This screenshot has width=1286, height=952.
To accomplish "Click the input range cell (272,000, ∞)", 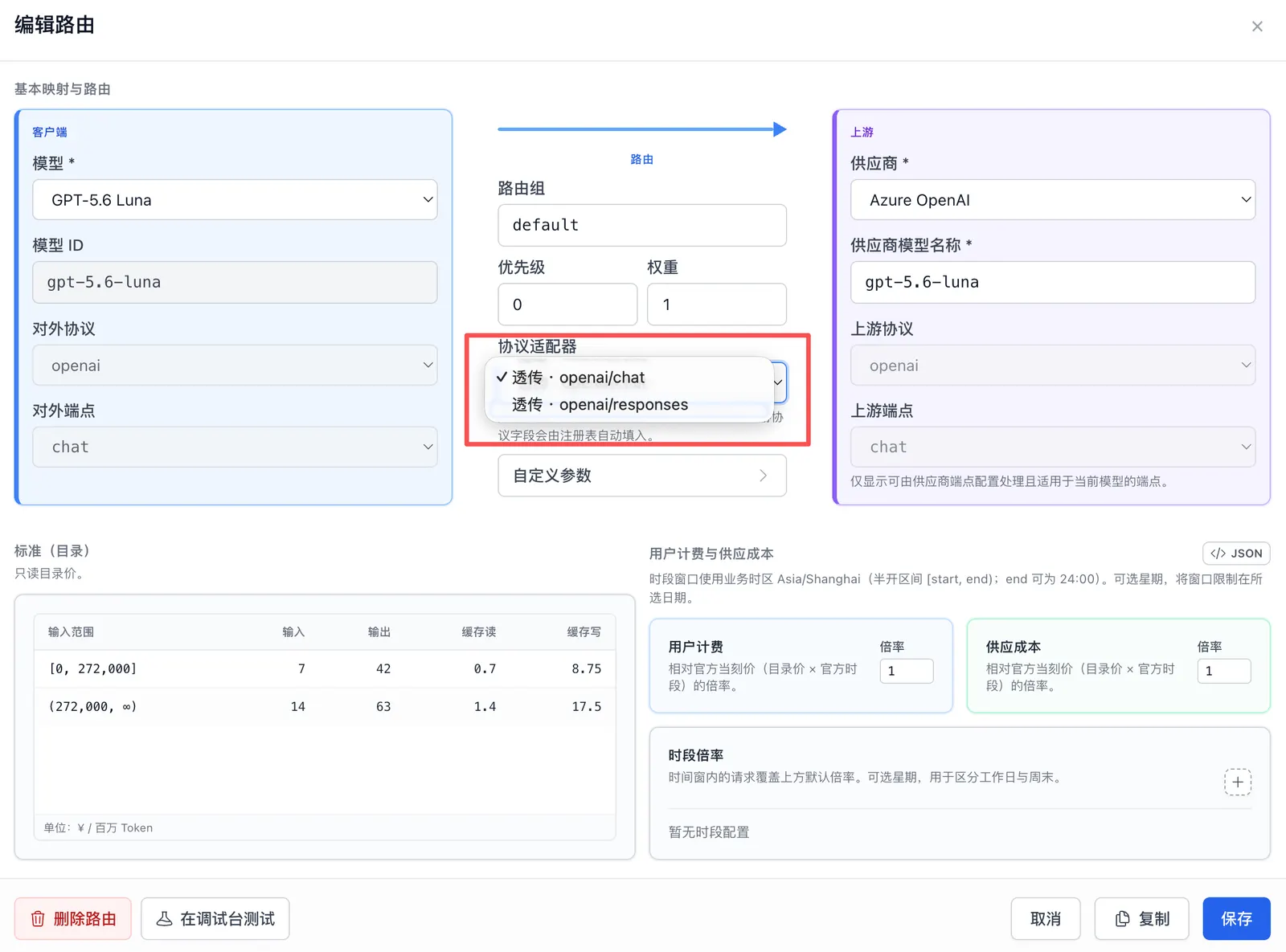I will [x=93, y=706].
